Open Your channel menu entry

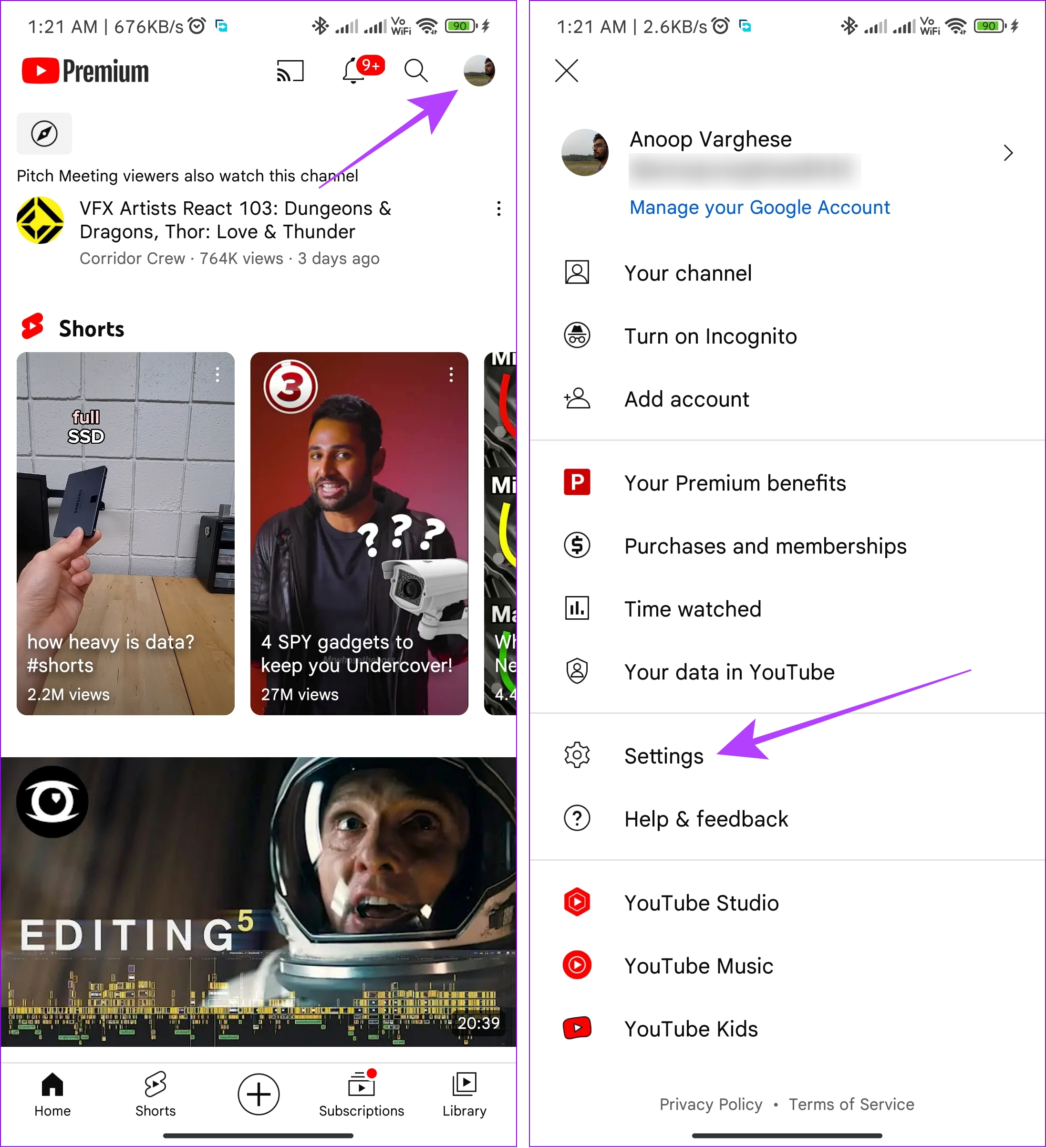787,273
